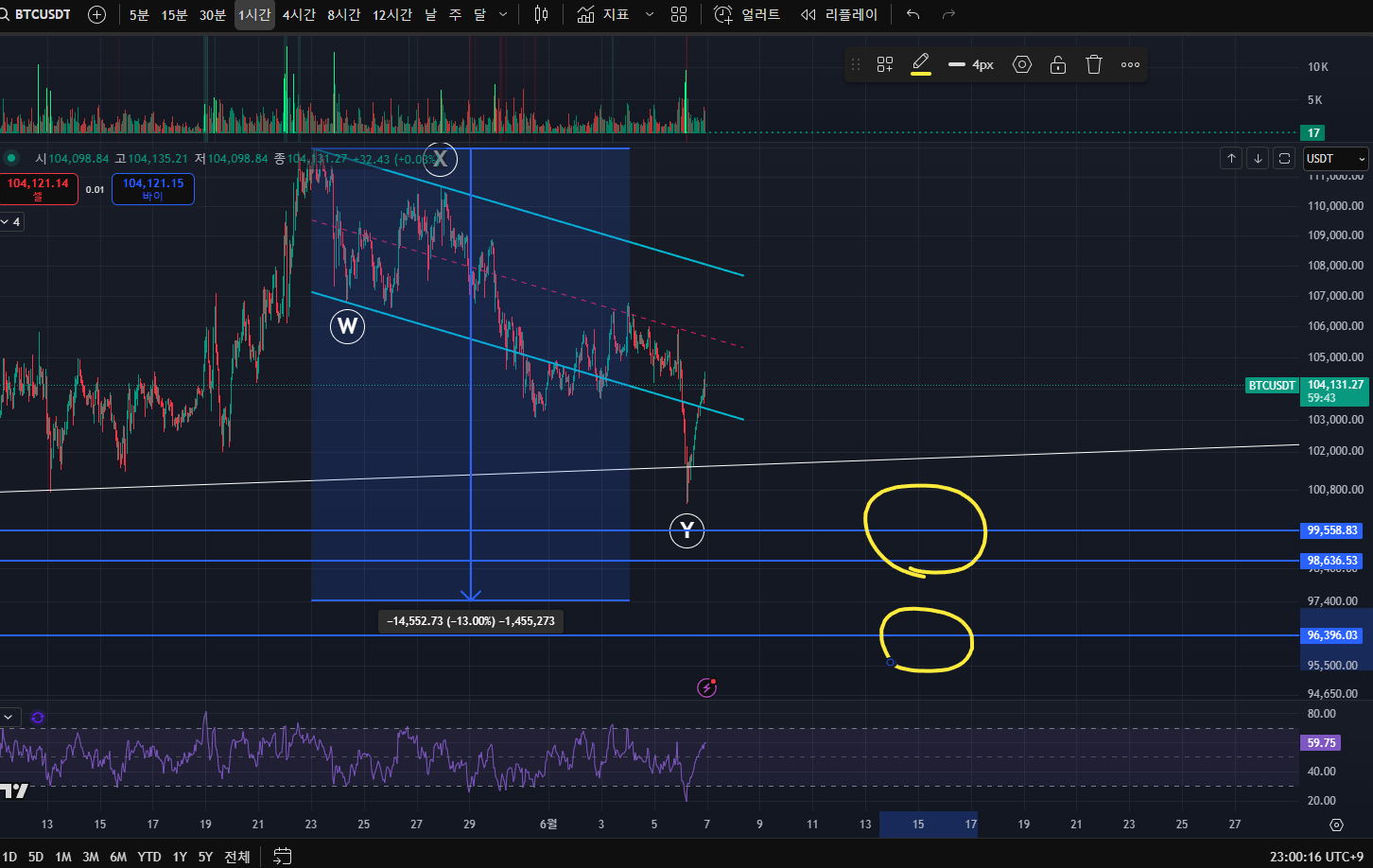Screen dimensions: 1373x868
Task: Click the blue 바이 buy price button
Action: click(153, 189)
